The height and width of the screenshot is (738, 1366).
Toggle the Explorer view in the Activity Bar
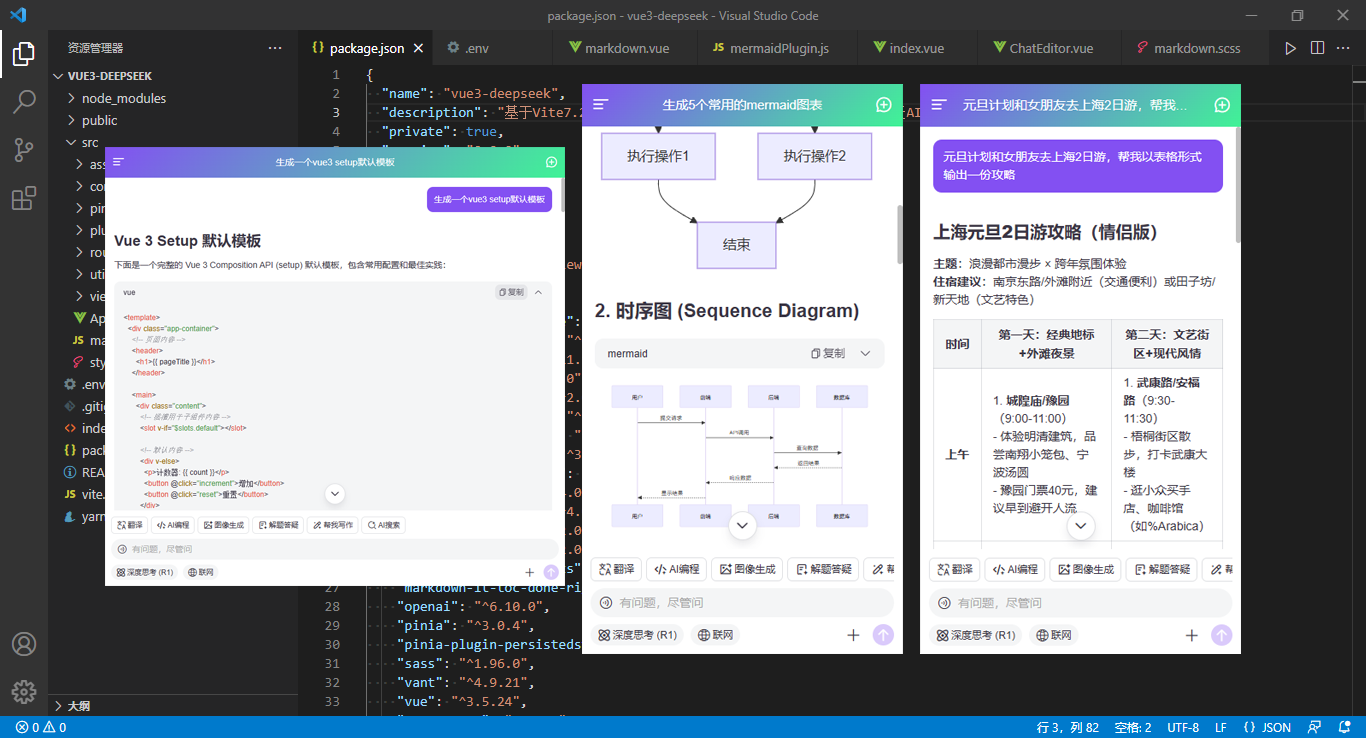[x=25, y=55]
